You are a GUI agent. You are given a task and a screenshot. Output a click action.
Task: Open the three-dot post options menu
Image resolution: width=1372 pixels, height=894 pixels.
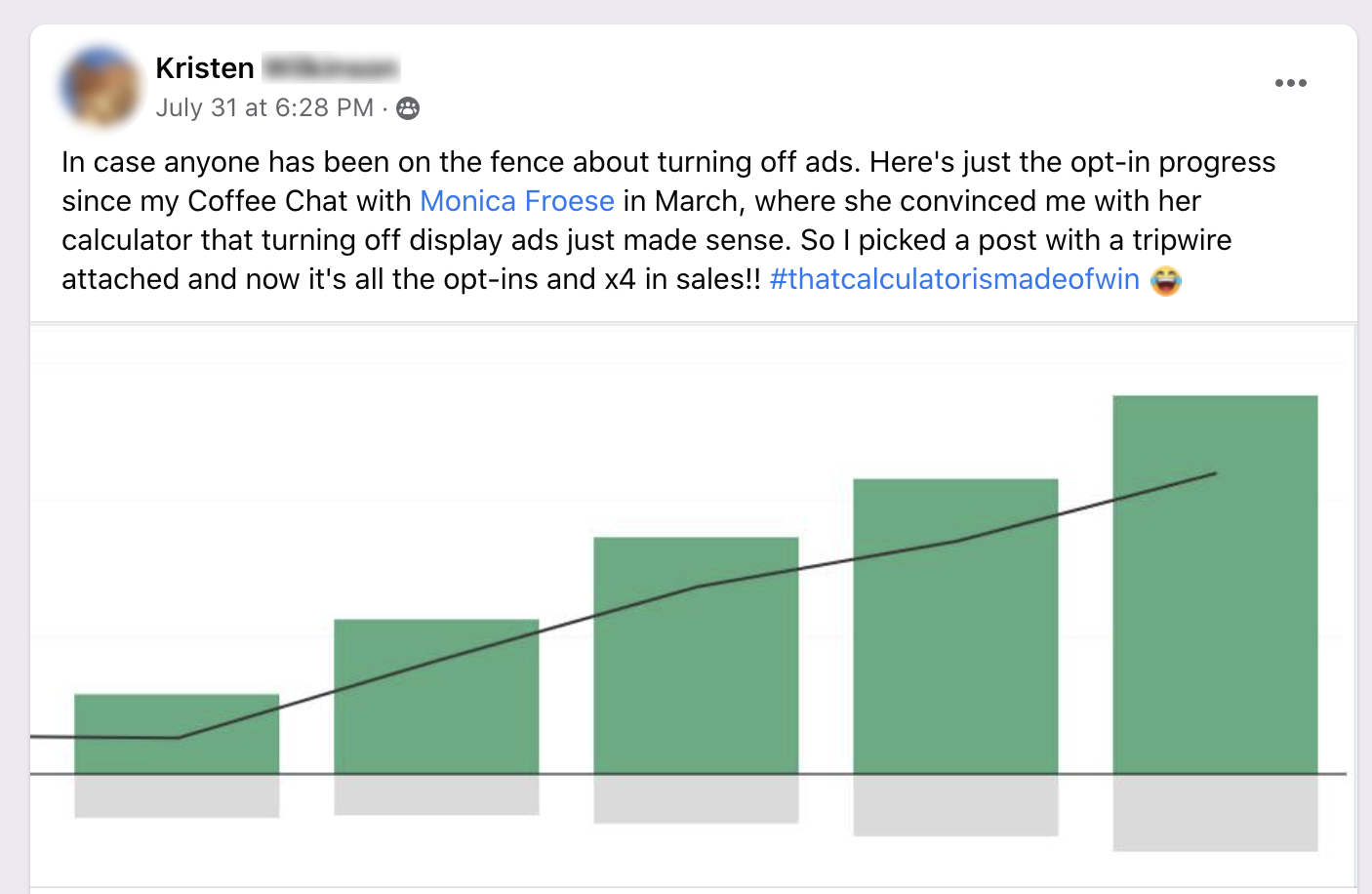1290,83
